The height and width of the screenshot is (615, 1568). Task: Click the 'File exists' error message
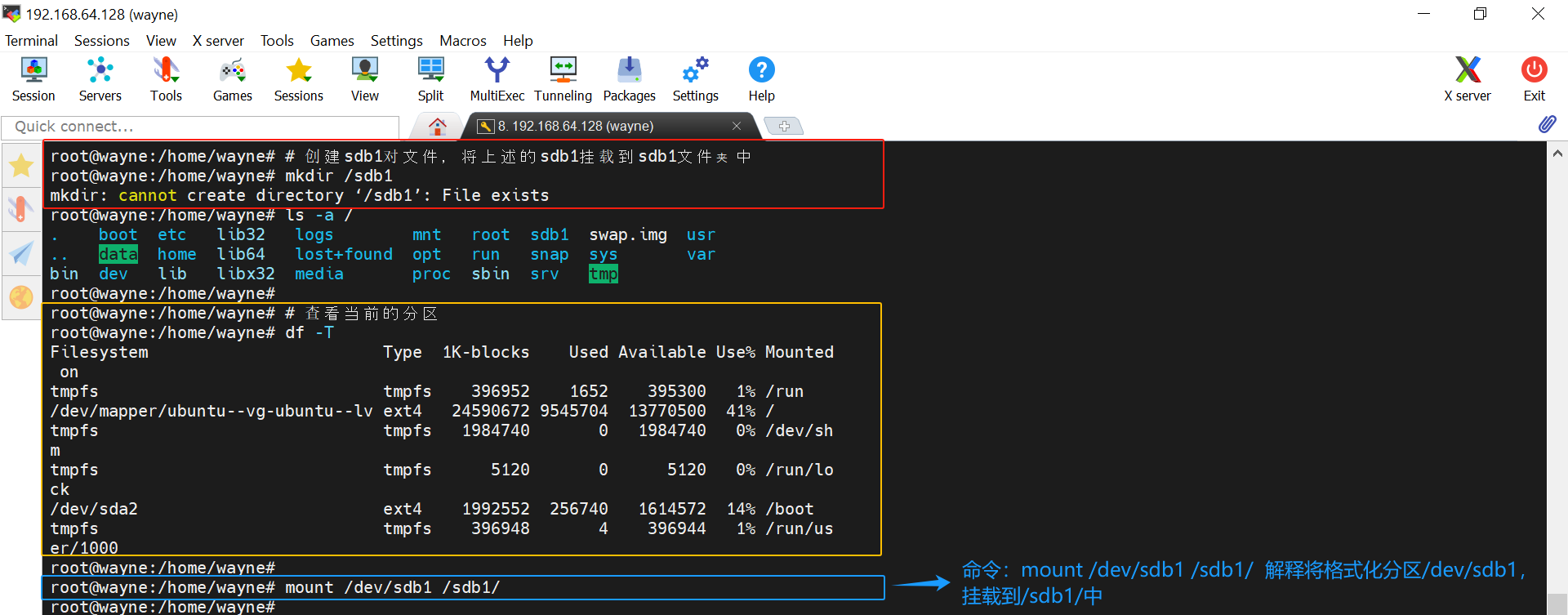pyautogui.click(x=496, y=195)
